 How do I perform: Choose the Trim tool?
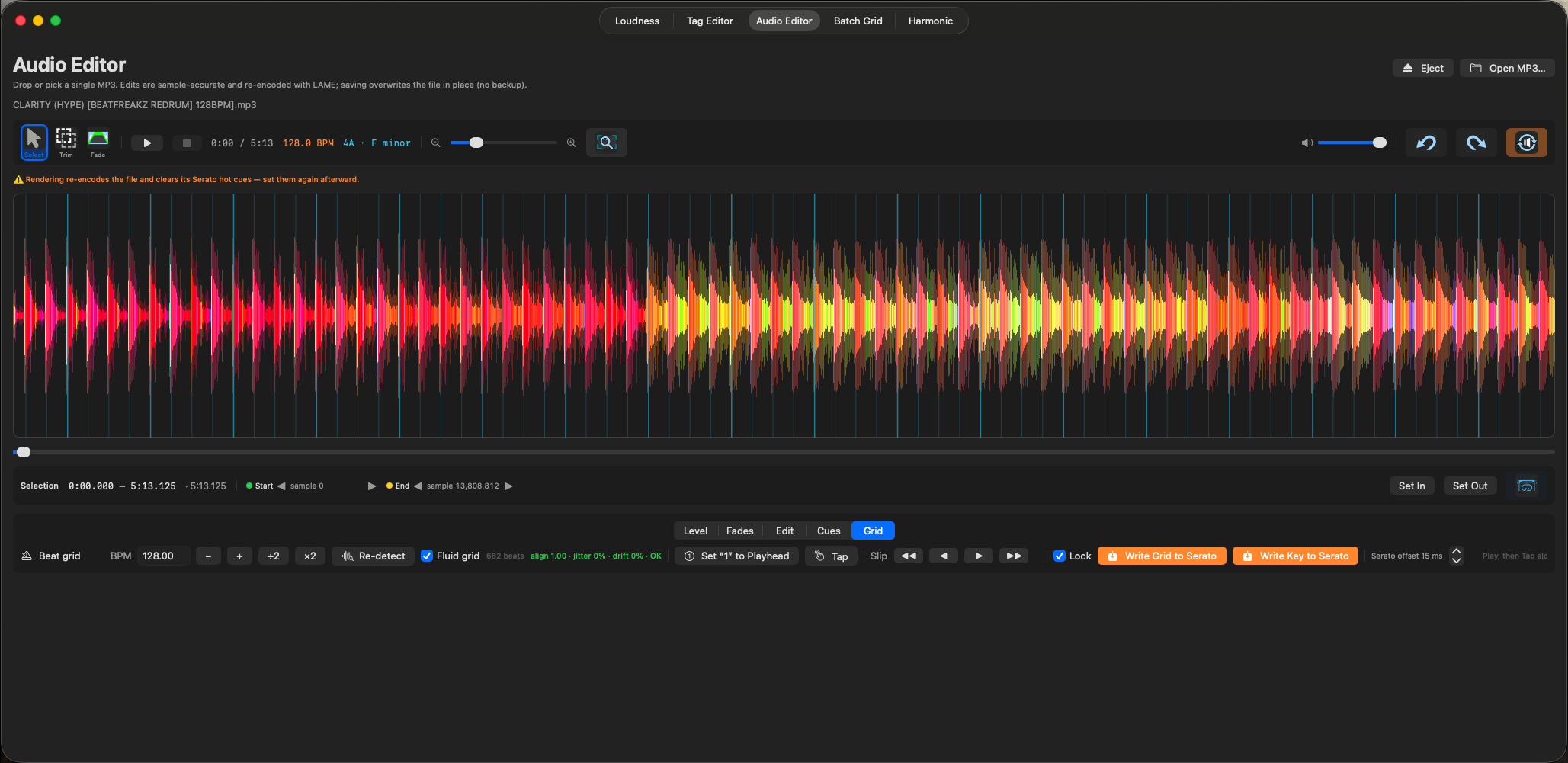66,143
